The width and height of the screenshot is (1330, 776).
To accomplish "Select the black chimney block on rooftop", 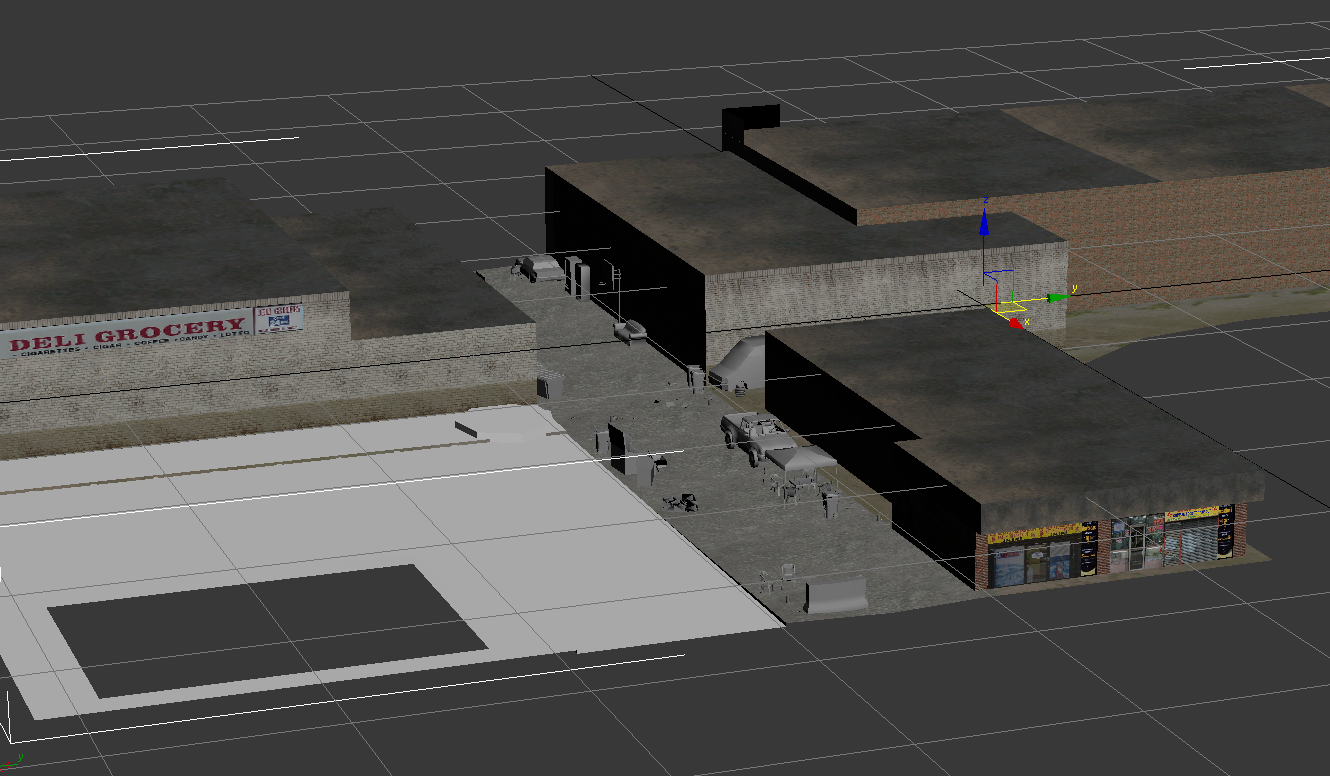I will (x=750, y=123).
